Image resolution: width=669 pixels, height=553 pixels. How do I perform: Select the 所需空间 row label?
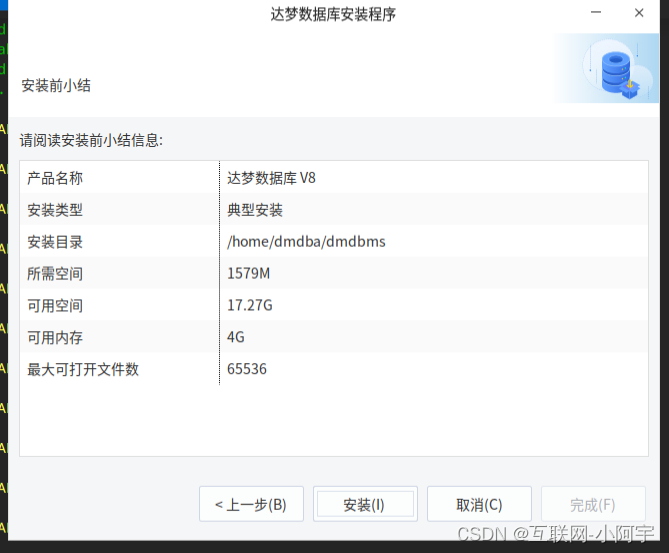[55, 274]
